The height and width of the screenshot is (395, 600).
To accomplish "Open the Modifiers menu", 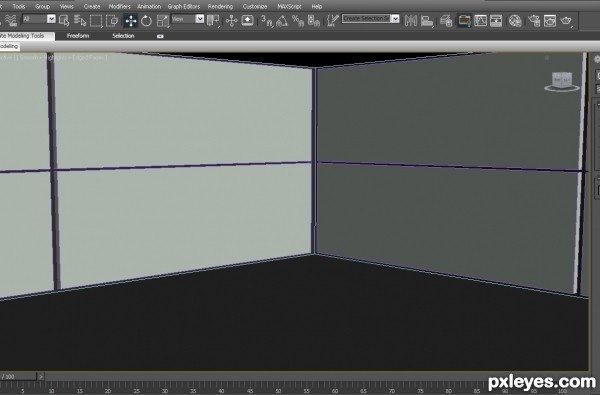I will 119,7.
